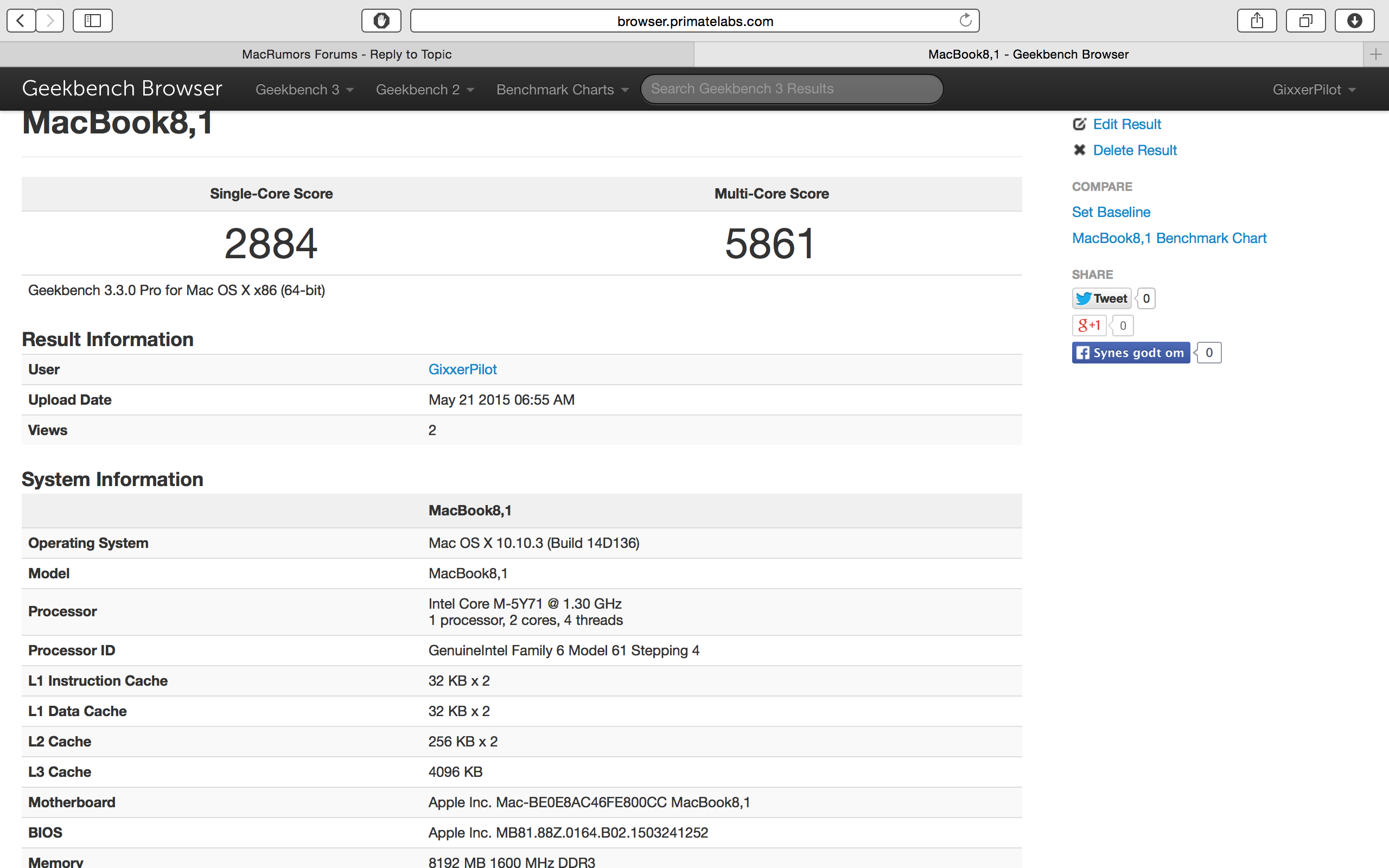Open GixxerPilot user profile link
The image size is (1389, 868).
click(x=463, y=369)
